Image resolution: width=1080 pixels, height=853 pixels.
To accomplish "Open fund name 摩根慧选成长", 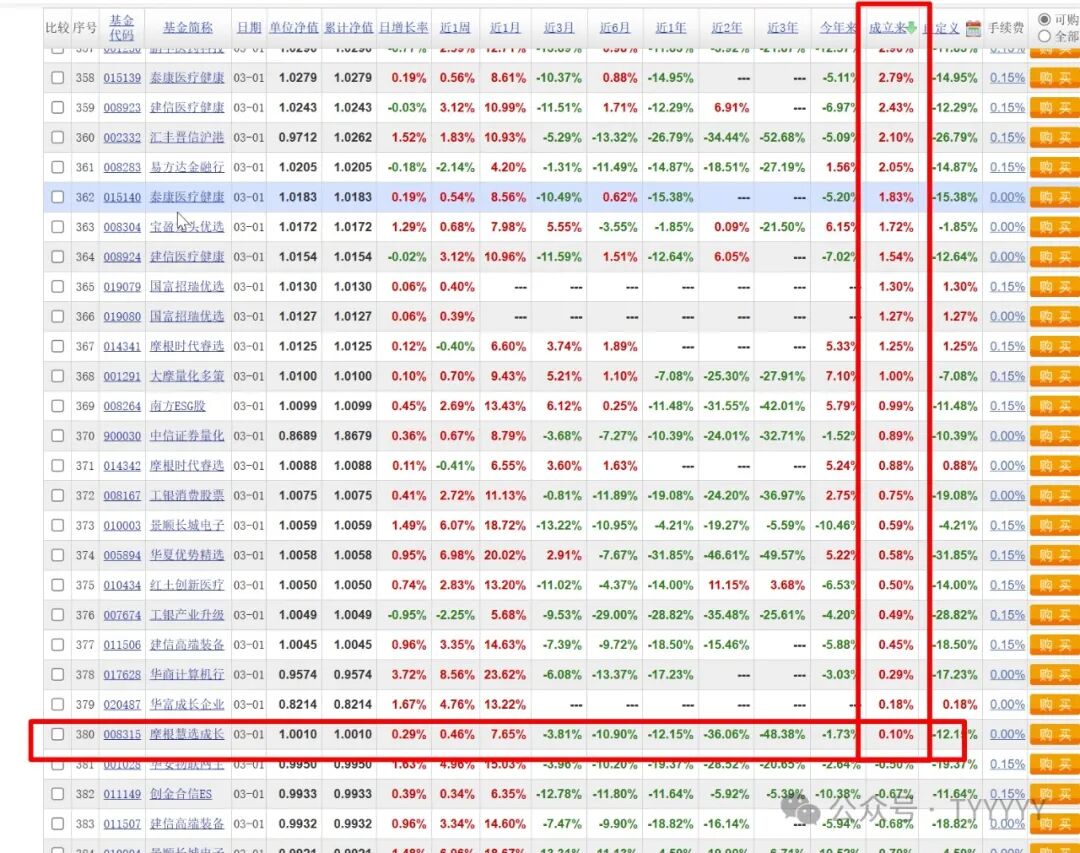I will [187, 734].
